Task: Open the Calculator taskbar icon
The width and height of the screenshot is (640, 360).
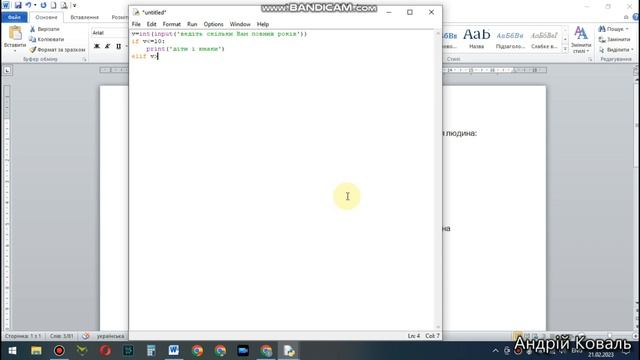Action: (x=151, y=351)
